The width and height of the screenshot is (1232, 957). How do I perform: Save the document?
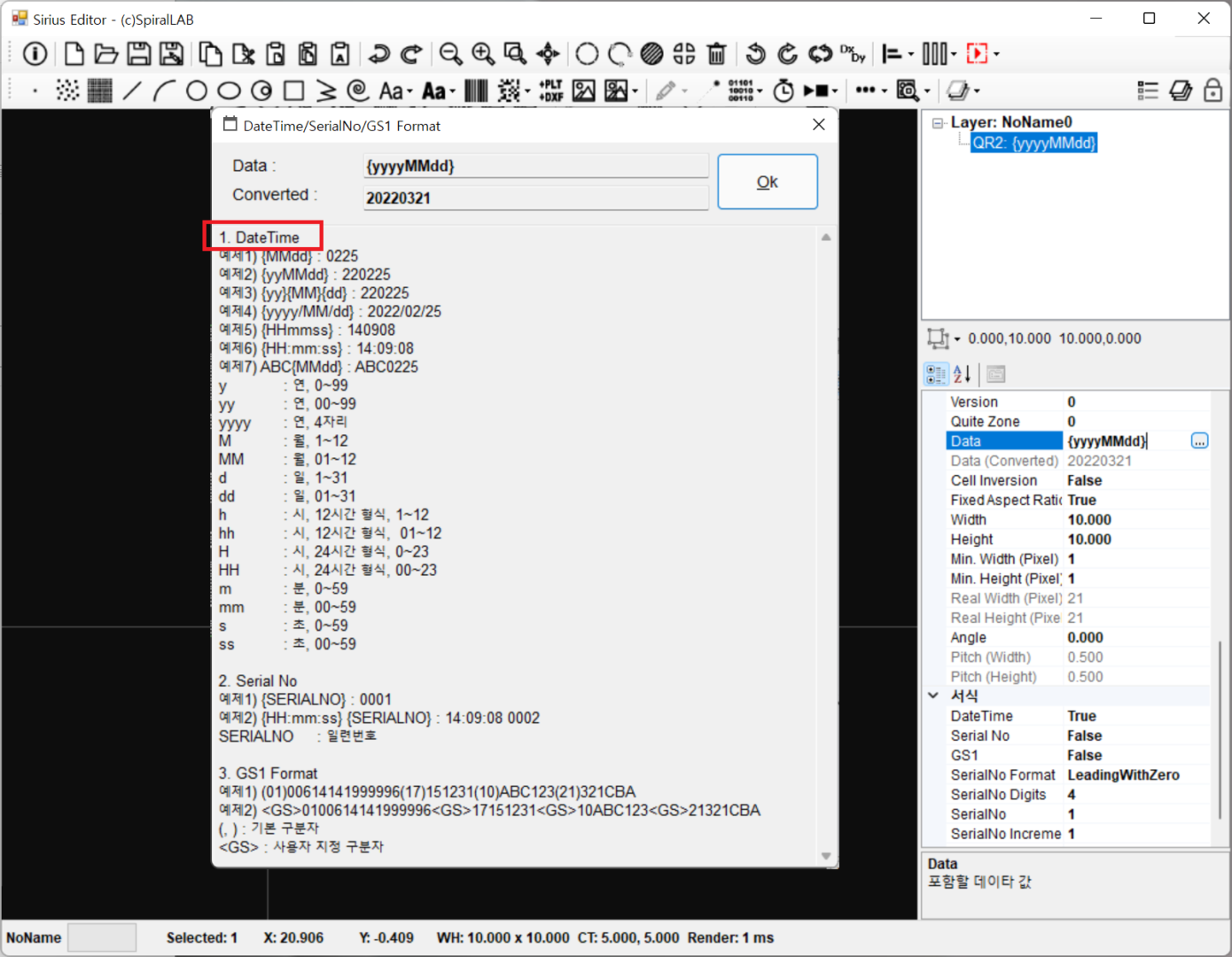click(139, 54)
